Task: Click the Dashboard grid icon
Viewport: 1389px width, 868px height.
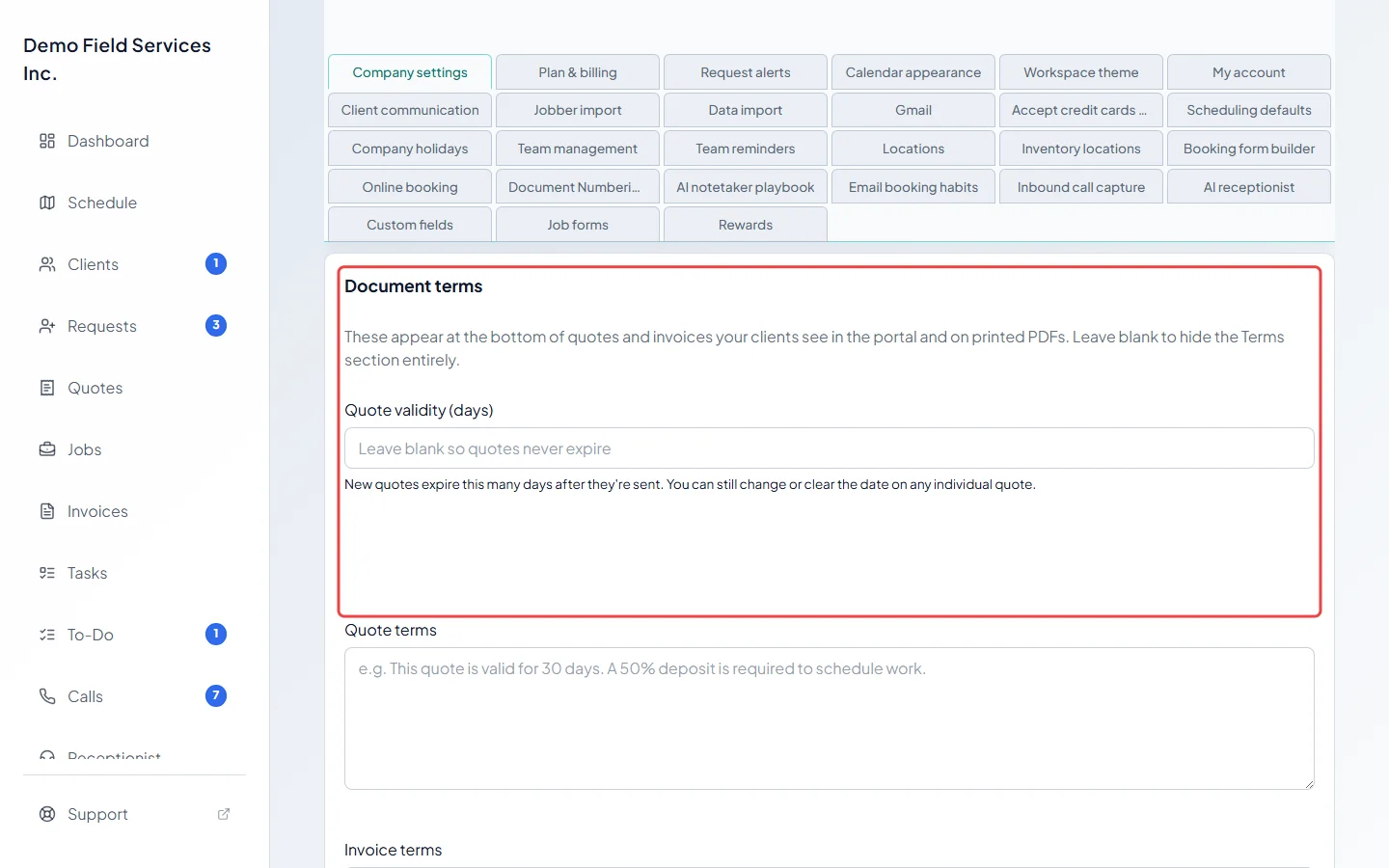Action: [47, 141]
